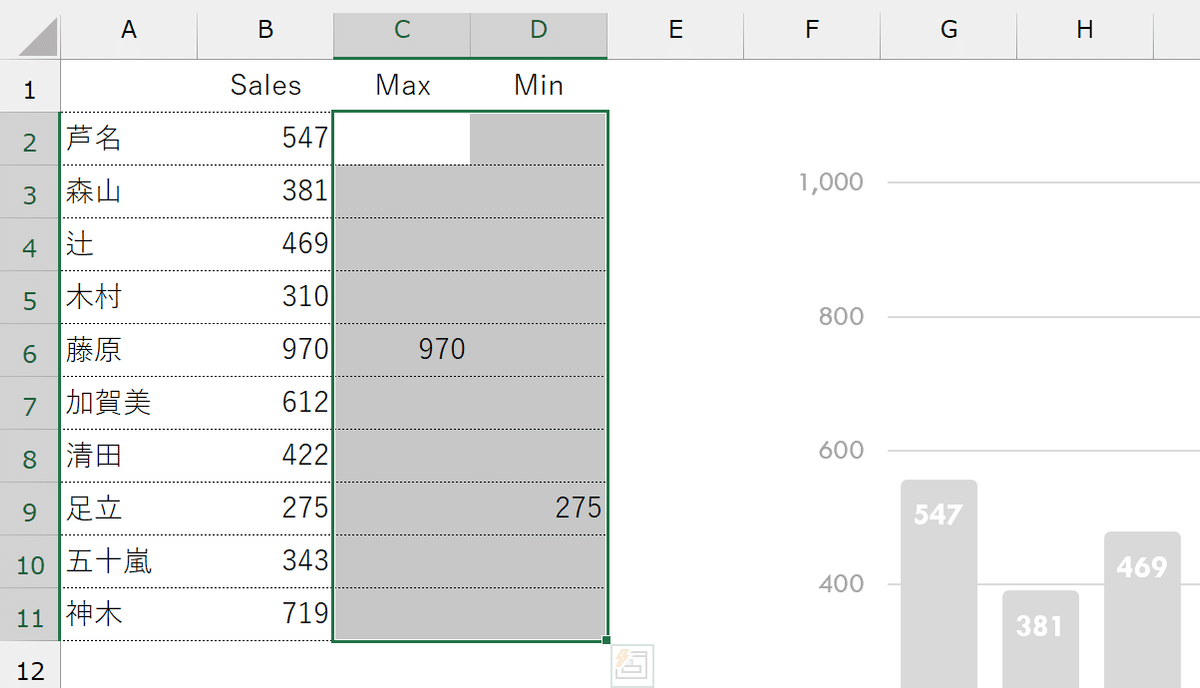The width and height of the screenshot is (1200, 688).
Task: Select the cell containing 足立
Action: tap(129, 509)
